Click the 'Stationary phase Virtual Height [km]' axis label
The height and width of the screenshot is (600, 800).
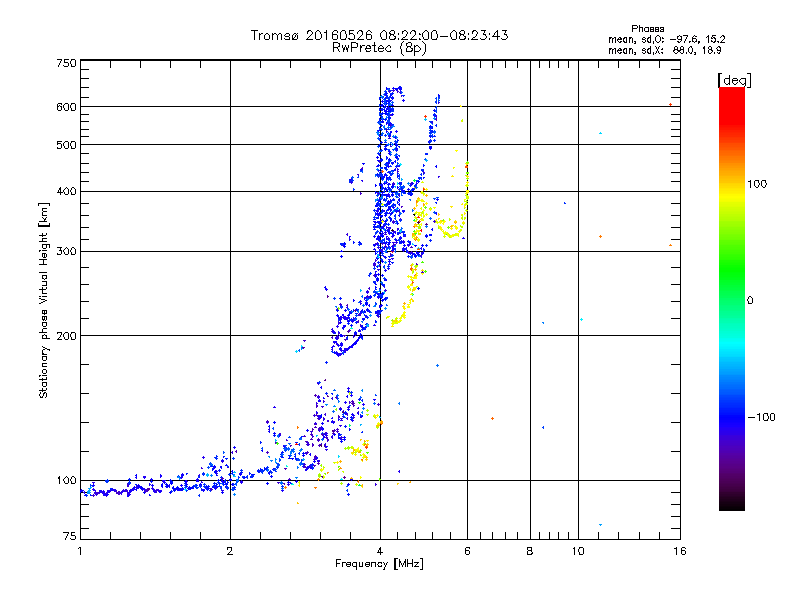pos(44,301)
